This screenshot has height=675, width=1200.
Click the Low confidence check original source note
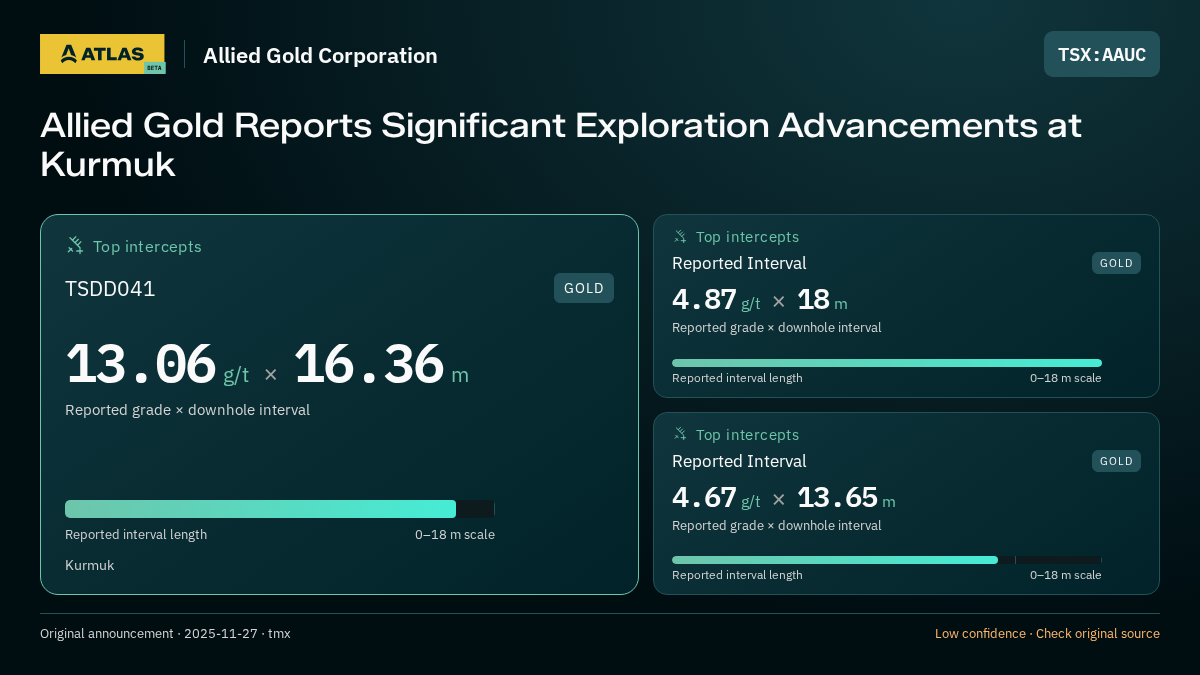tap(1047, 633)
